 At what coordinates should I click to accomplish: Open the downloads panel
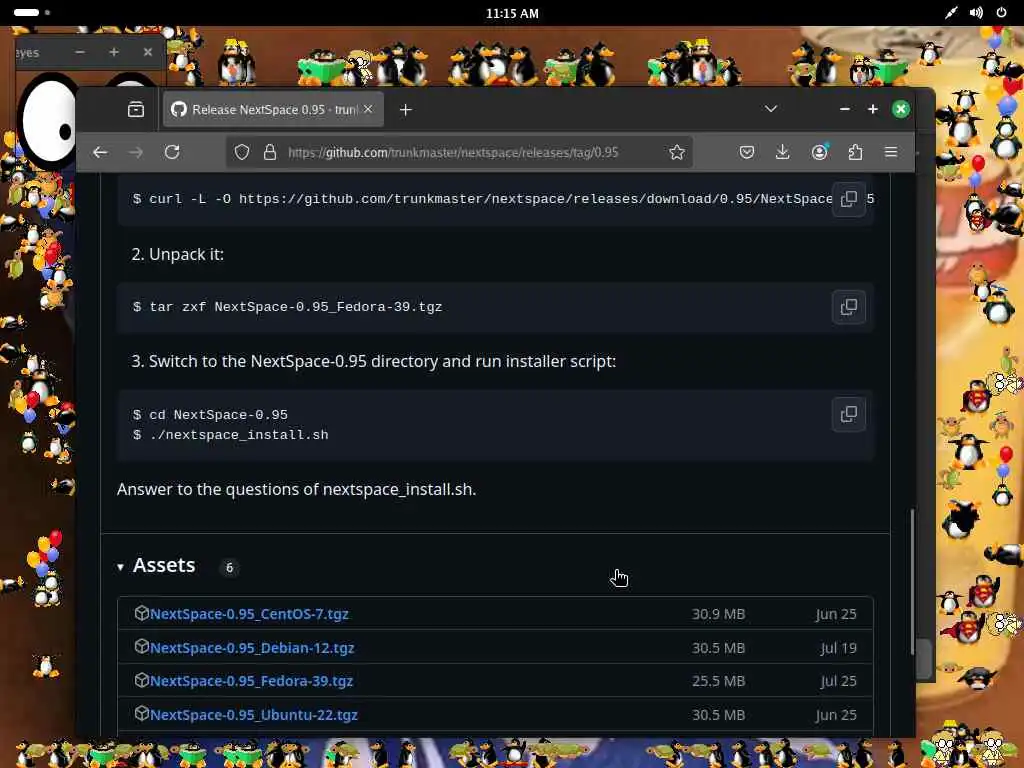point(782,152)
